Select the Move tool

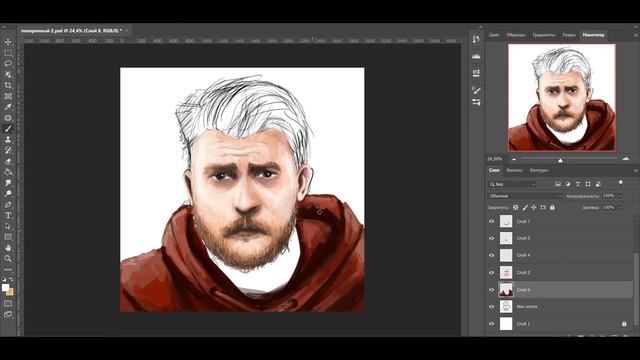8,42
